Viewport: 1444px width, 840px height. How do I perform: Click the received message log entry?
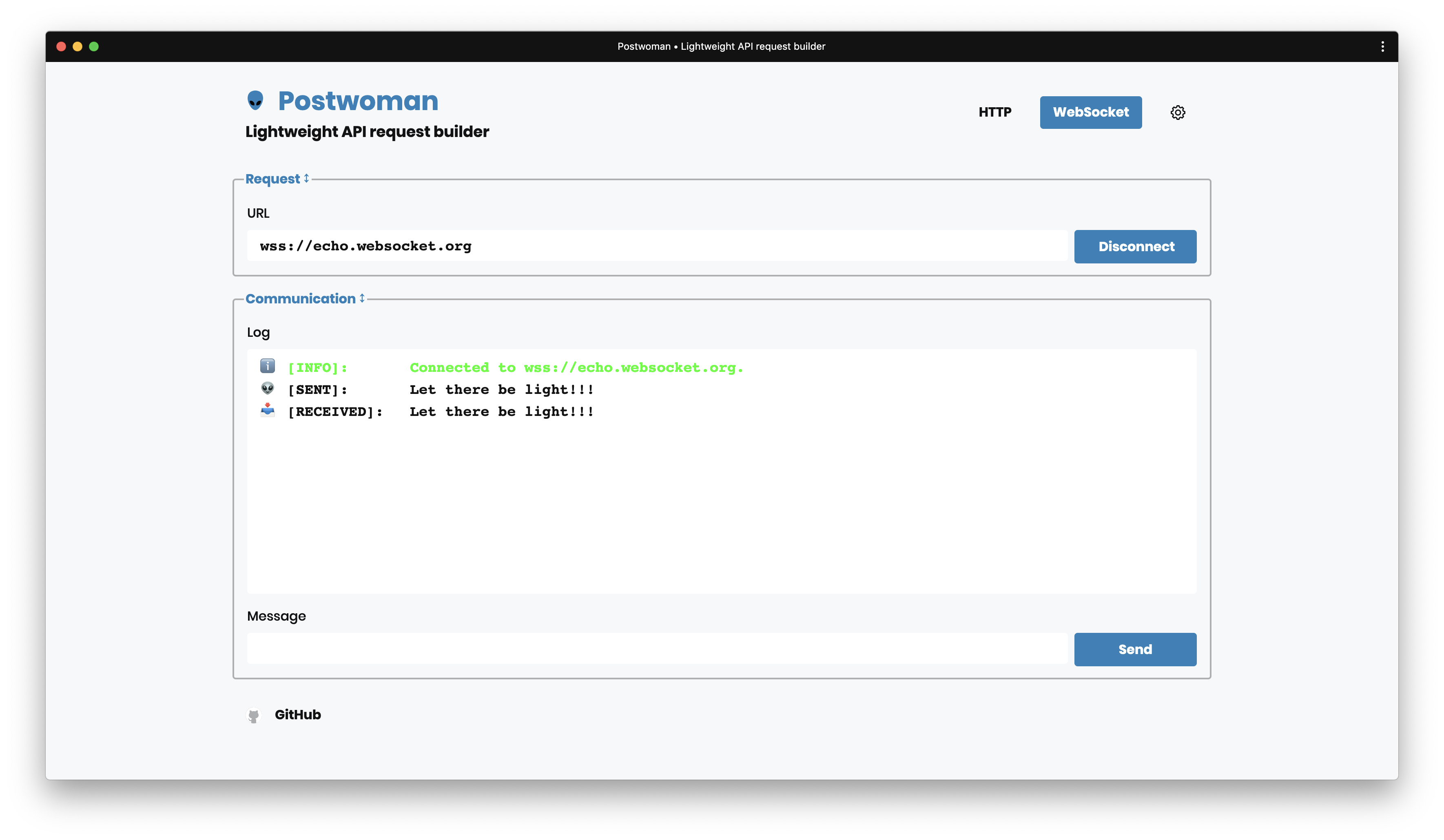[x=501, y=412]
